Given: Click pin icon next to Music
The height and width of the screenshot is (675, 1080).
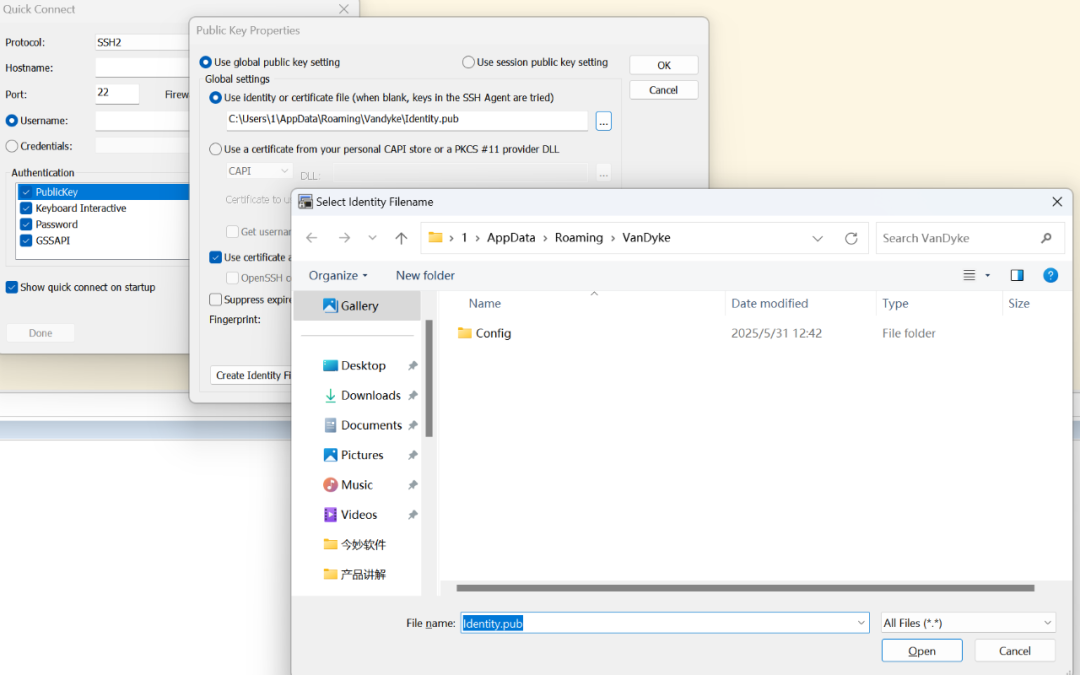Looking at the screenshot, I should pos(413,485).
